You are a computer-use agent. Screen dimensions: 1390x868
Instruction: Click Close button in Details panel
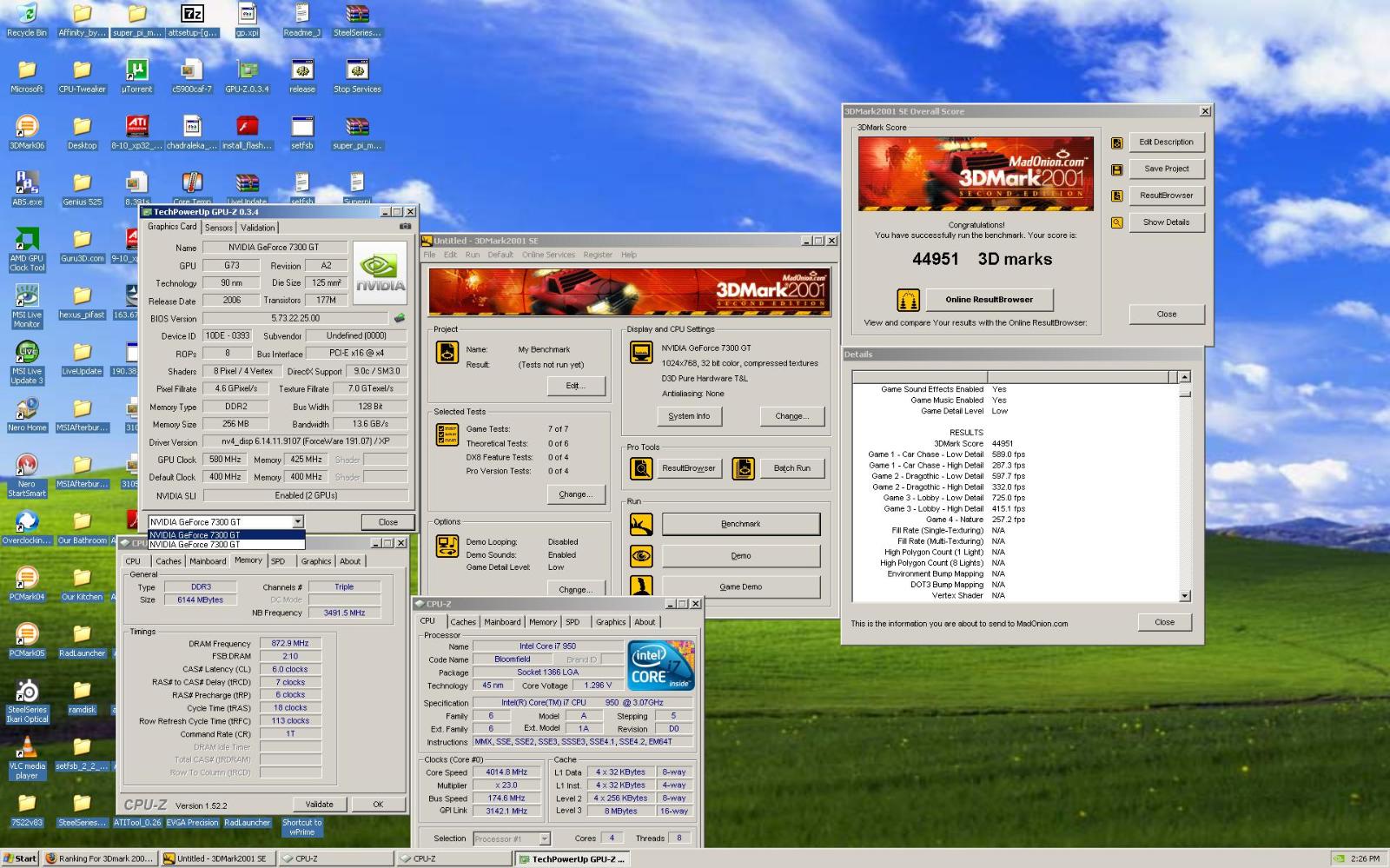(1165, 622)
